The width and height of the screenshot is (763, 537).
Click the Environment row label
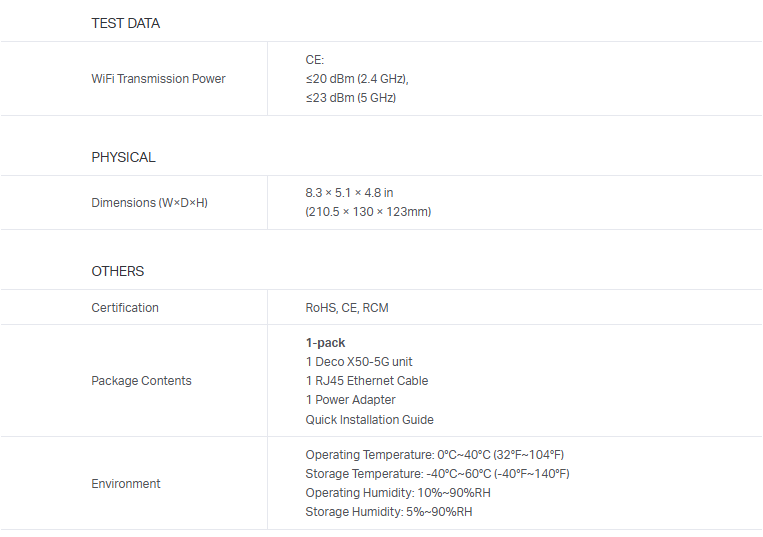[x=126, y=484]
